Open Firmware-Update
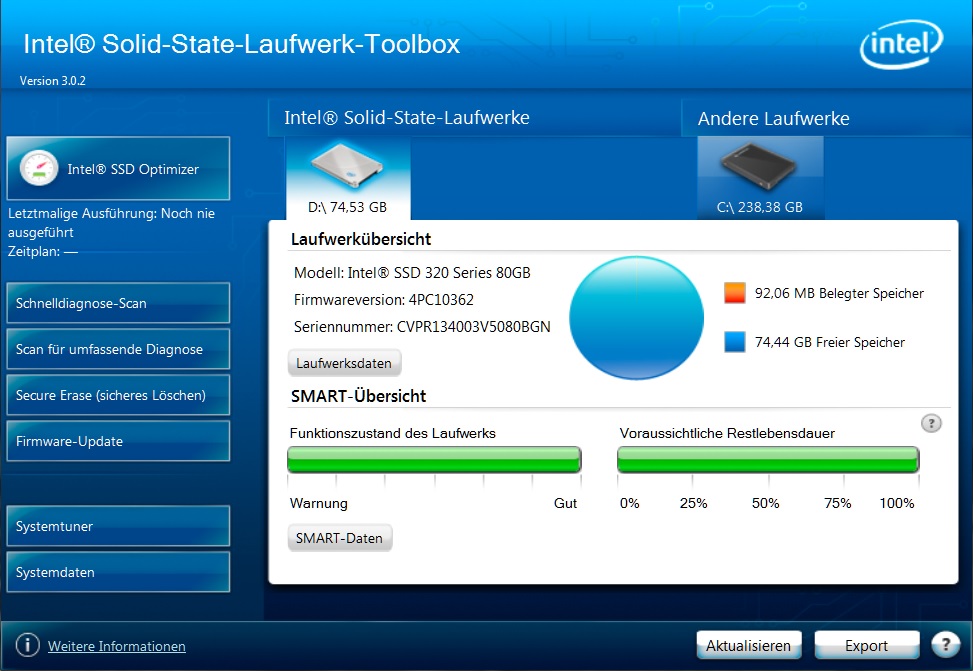 pyautogui.click(x=119, y=441)
